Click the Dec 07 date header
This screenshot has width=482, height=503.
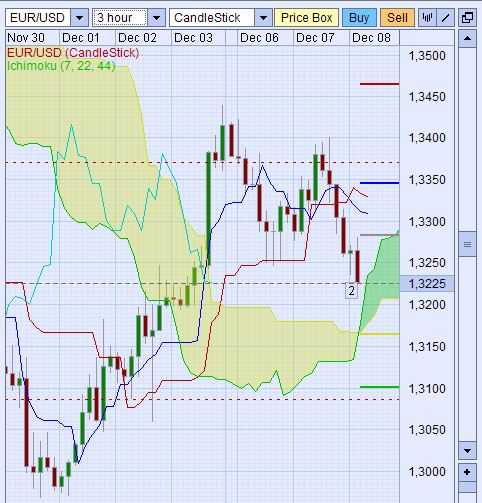pyautogui.click(x=315, y=38)
